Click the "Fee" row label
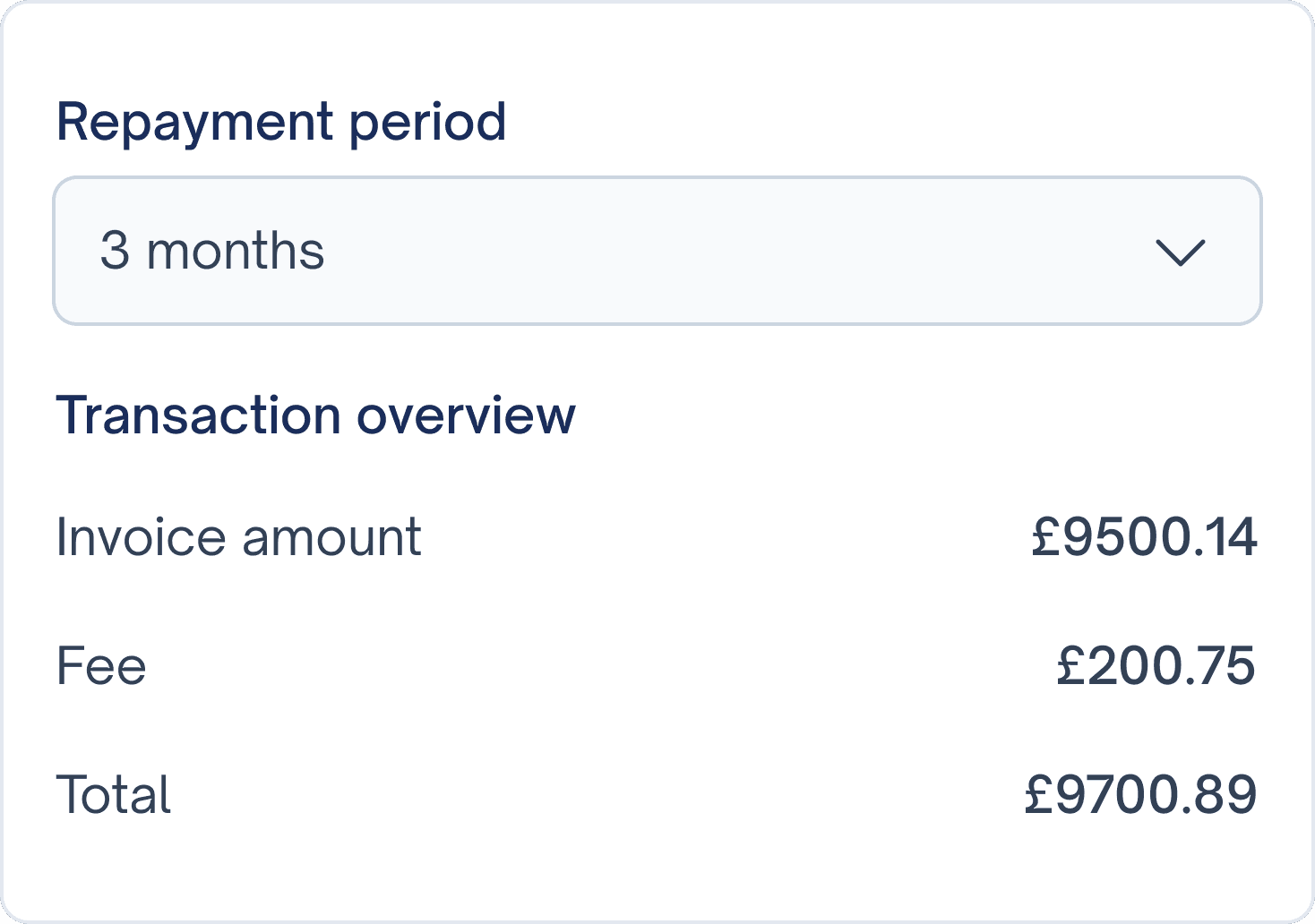Viewport: 1315px width, 924px height. [101, 666]
